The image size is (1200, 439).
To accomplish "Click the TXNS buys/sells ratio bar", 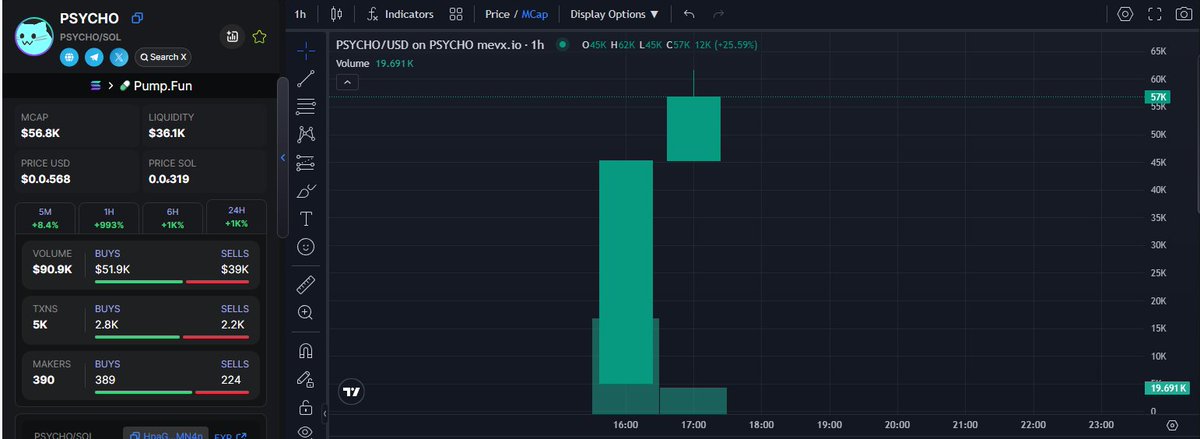I will tap(172, 337).
